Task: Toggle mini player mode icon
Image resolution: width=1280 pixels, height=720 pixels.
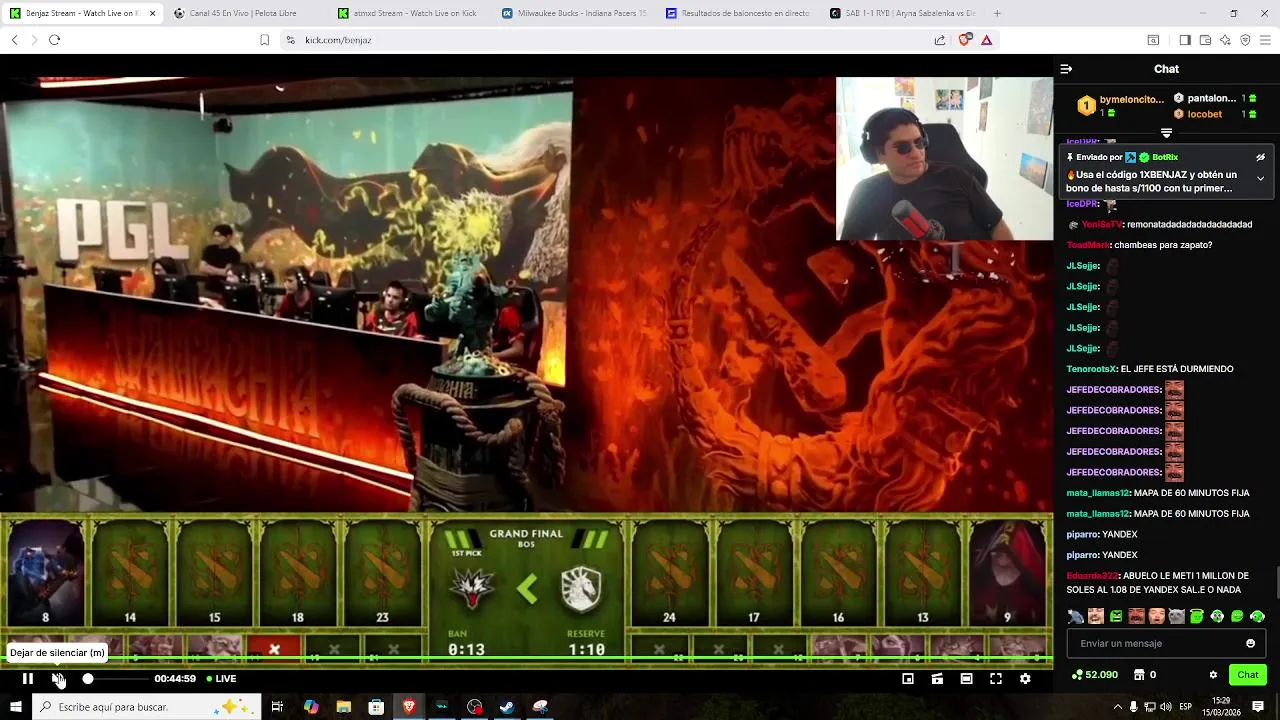Action: (x=908, y=679)
